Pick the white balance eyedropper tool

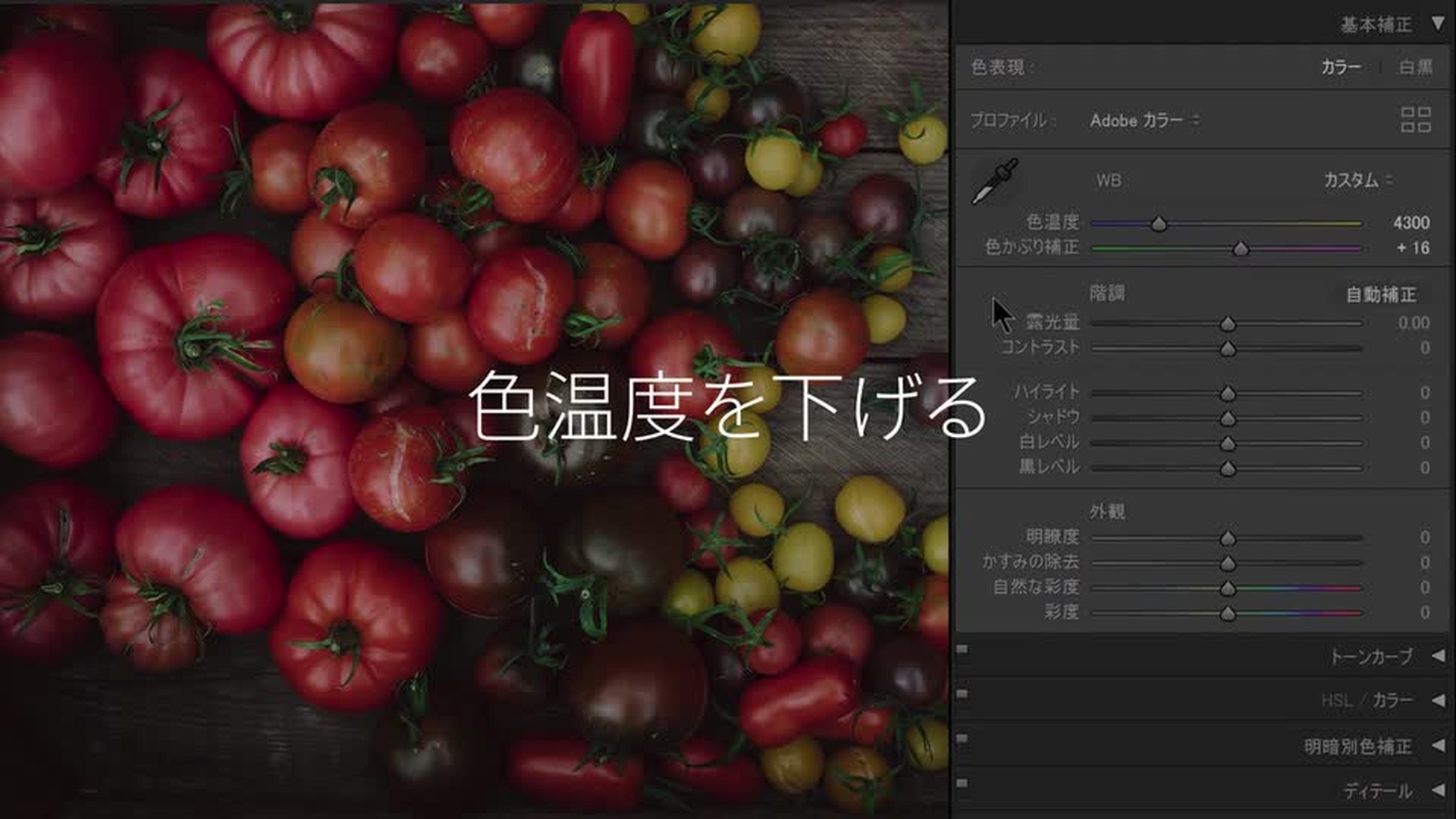coord(995,182)
